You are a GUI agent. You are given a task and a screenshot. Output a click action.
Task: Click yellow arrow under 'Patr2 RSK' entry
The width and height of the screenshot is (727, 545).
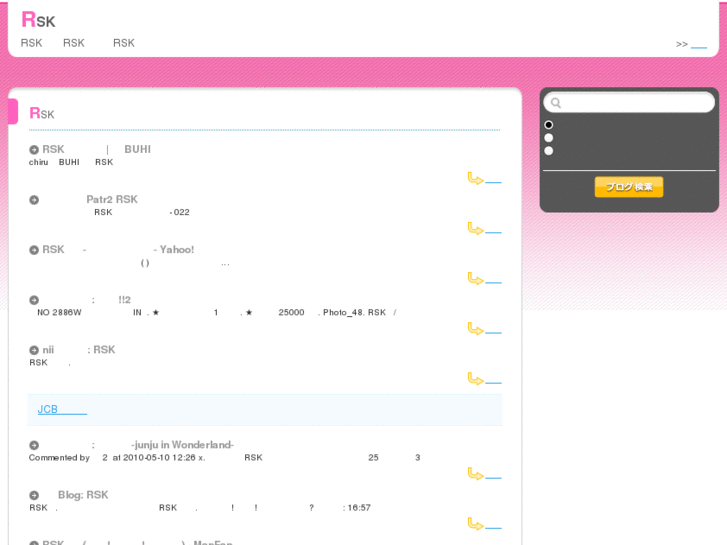click(x=476, y=228)
